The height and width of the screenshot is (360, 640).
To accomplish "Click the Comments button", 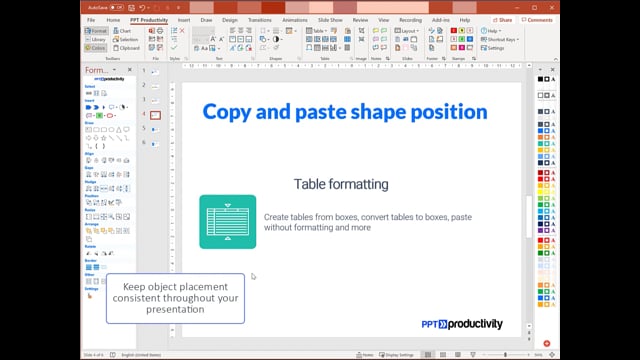I will 537,20.
